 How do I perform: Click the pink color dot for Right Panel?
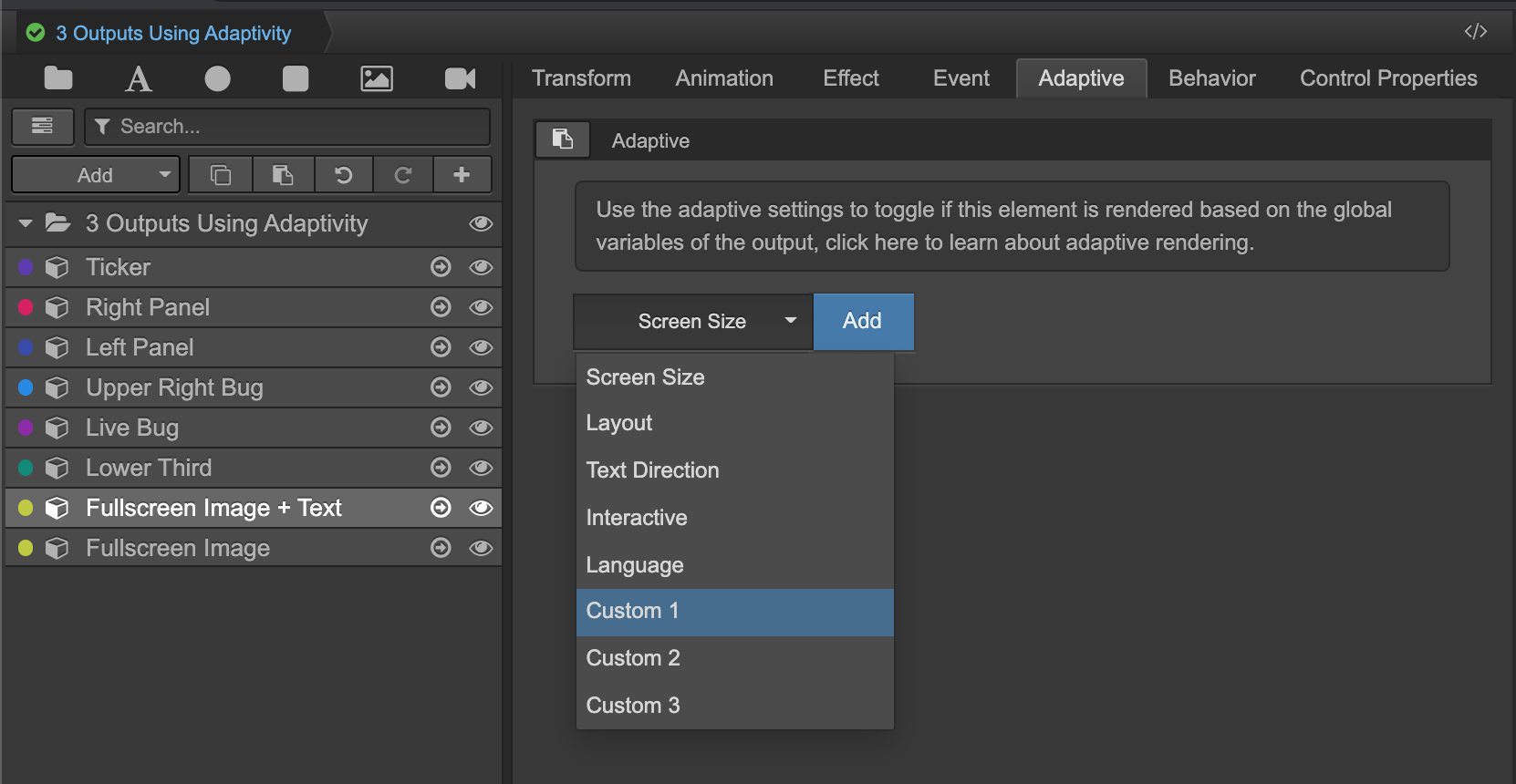click(x=26, y=307)
